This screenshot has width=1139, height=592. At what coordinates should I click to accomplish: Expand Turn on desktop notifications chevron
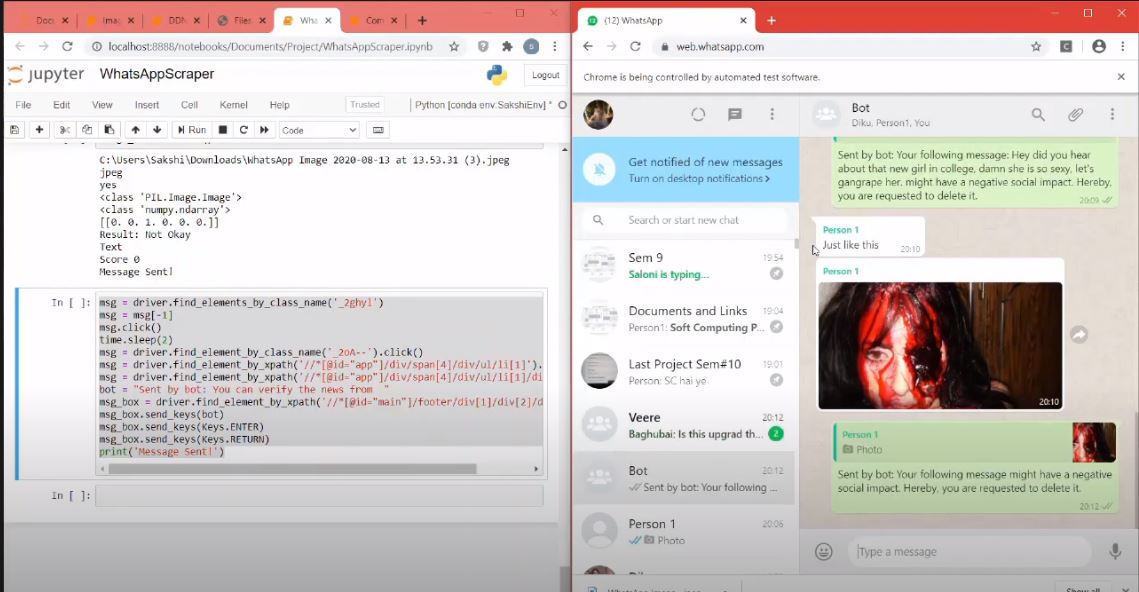(x=767, y=179)
